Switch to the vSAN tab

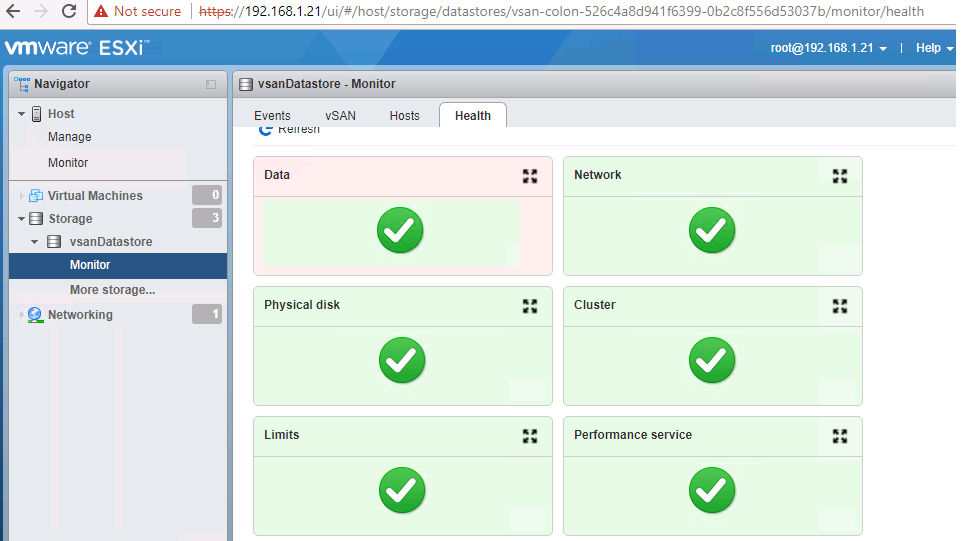click(x=341, y=116)
